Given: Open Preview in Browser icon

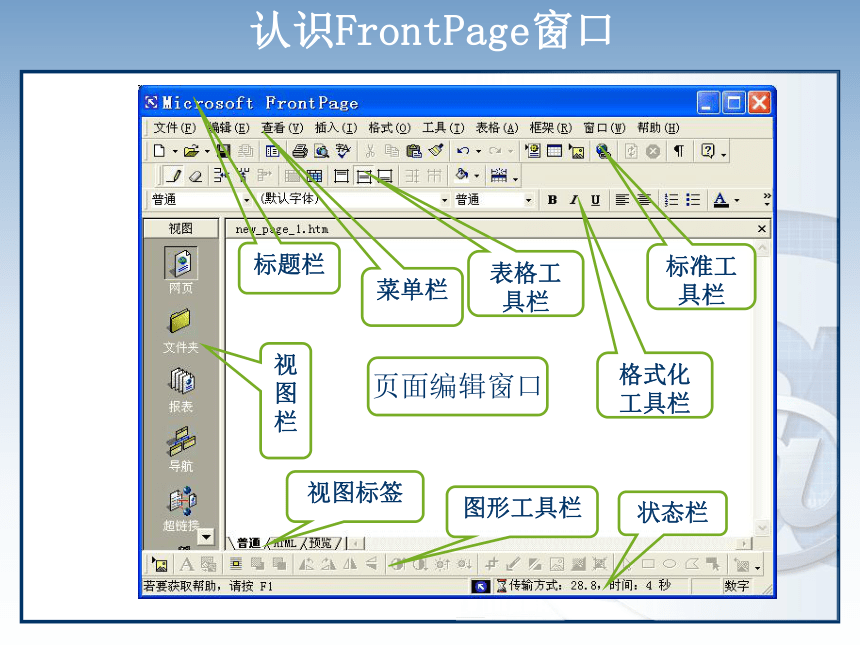Looking at the screenshot, I should point(321,151).
